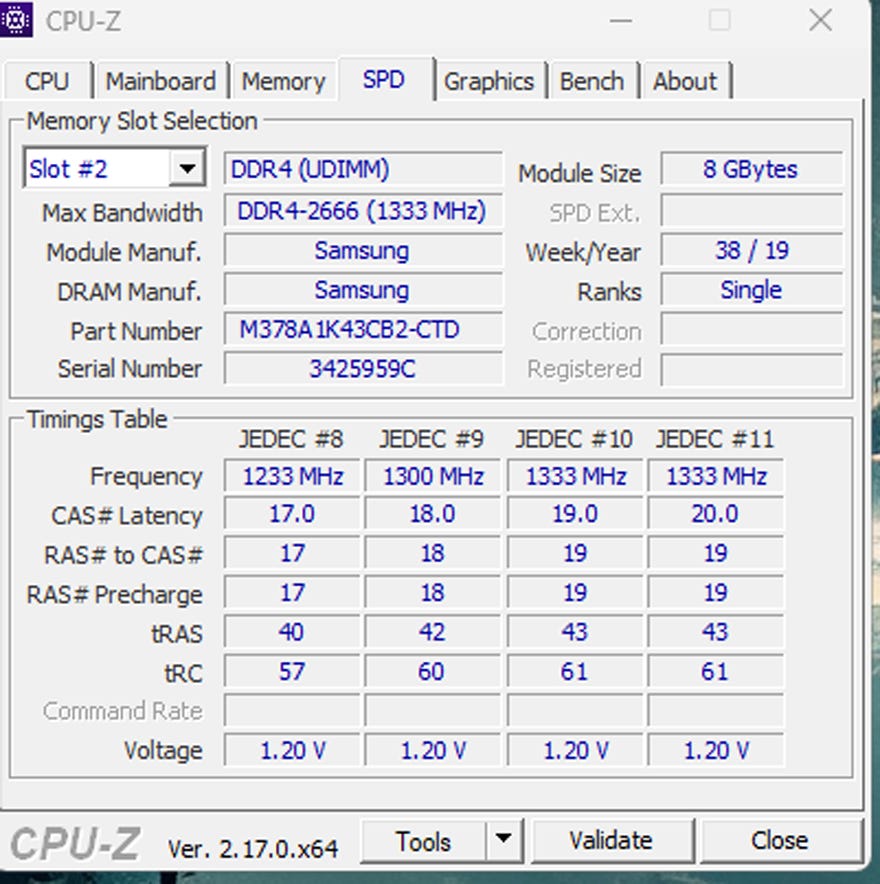Click the DRAM Manuf. Samsung value
880x884 pixels.
363,289
